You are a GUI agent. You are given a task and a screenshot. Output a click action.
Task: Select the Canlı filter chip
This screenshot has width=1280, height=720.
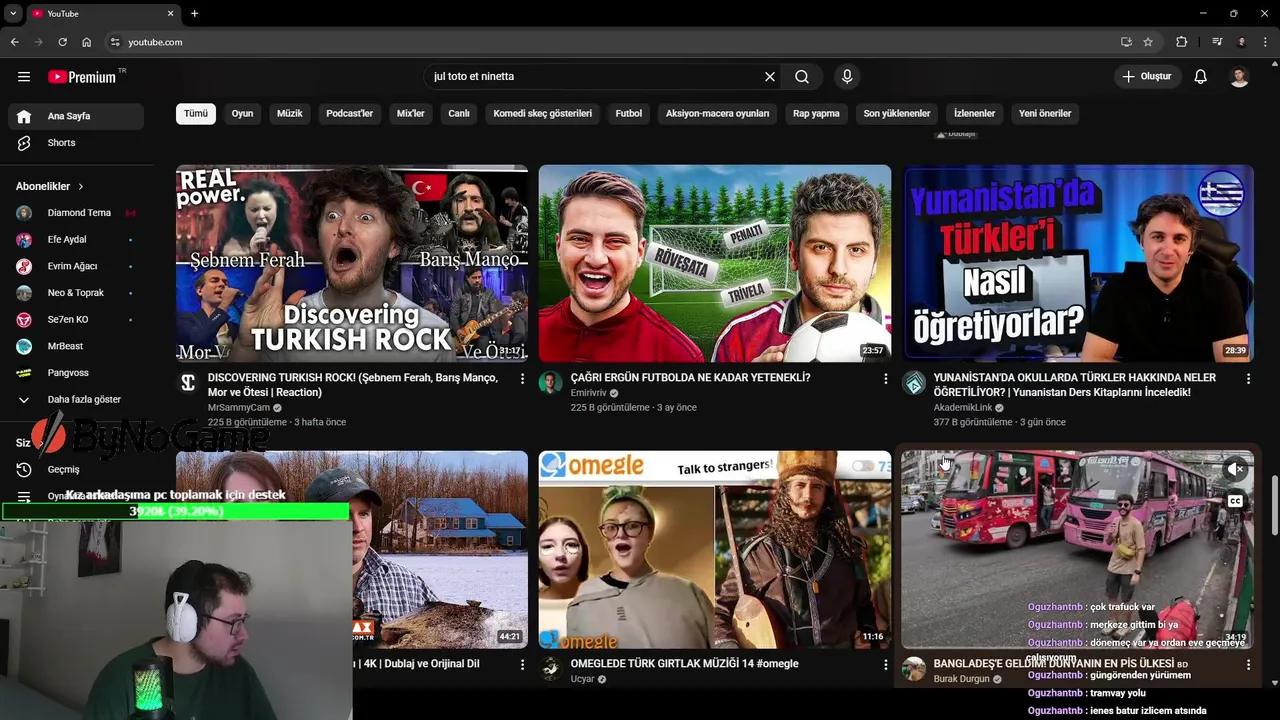click(x=459, y=113)
